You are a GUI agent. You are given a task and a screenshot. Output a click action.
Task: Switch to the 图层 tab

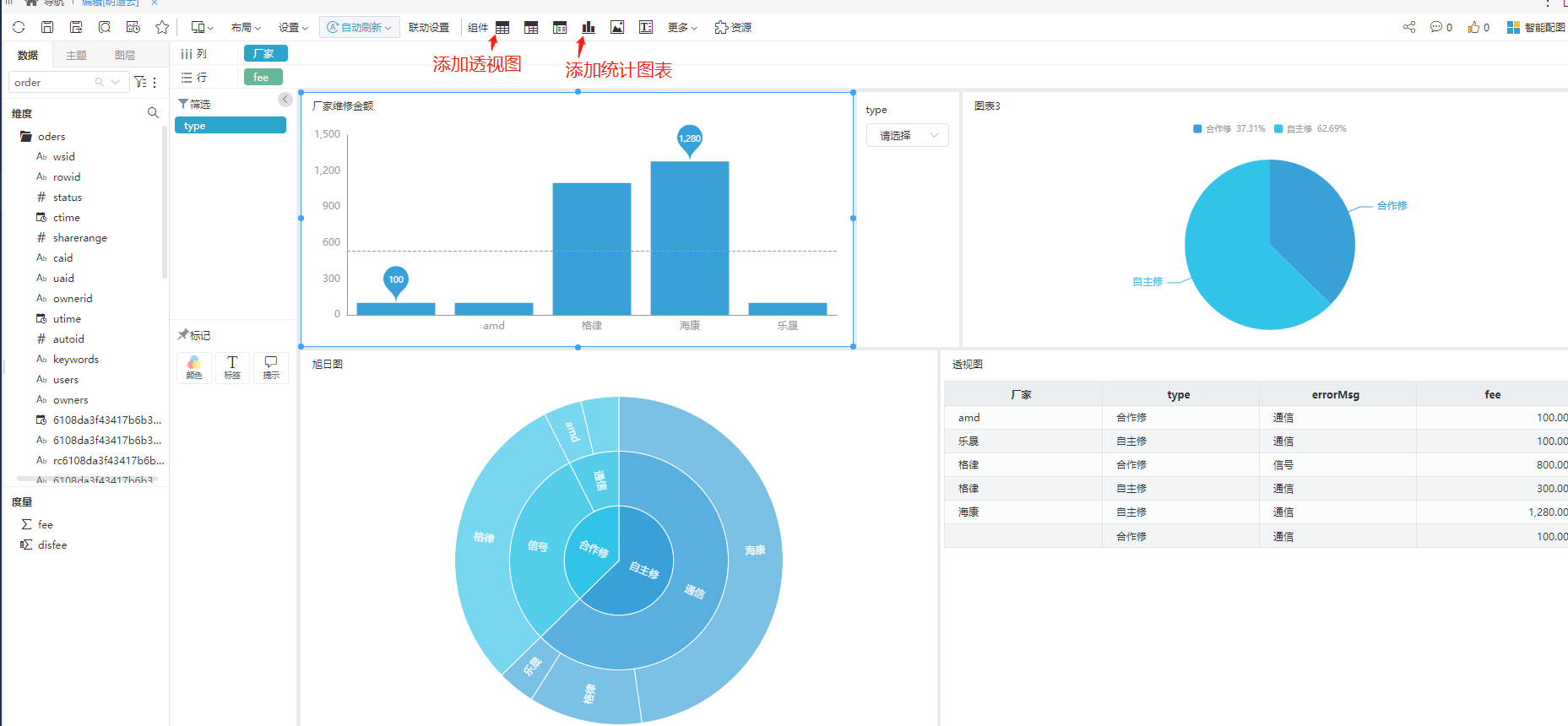(125, 55)
